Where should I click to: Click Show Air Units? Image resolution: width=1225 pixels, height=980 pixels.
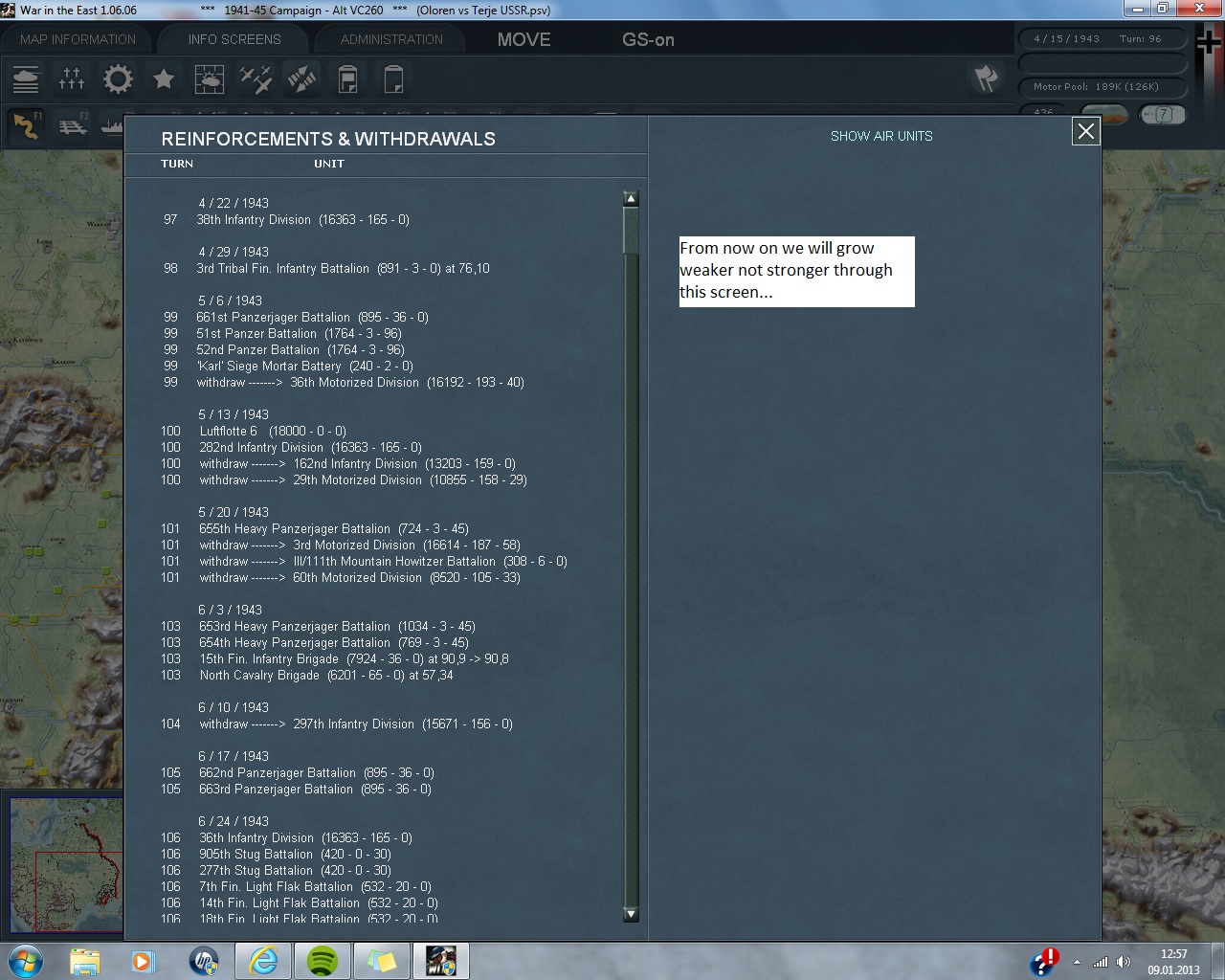pyautogui.click(x=881, y=136)
